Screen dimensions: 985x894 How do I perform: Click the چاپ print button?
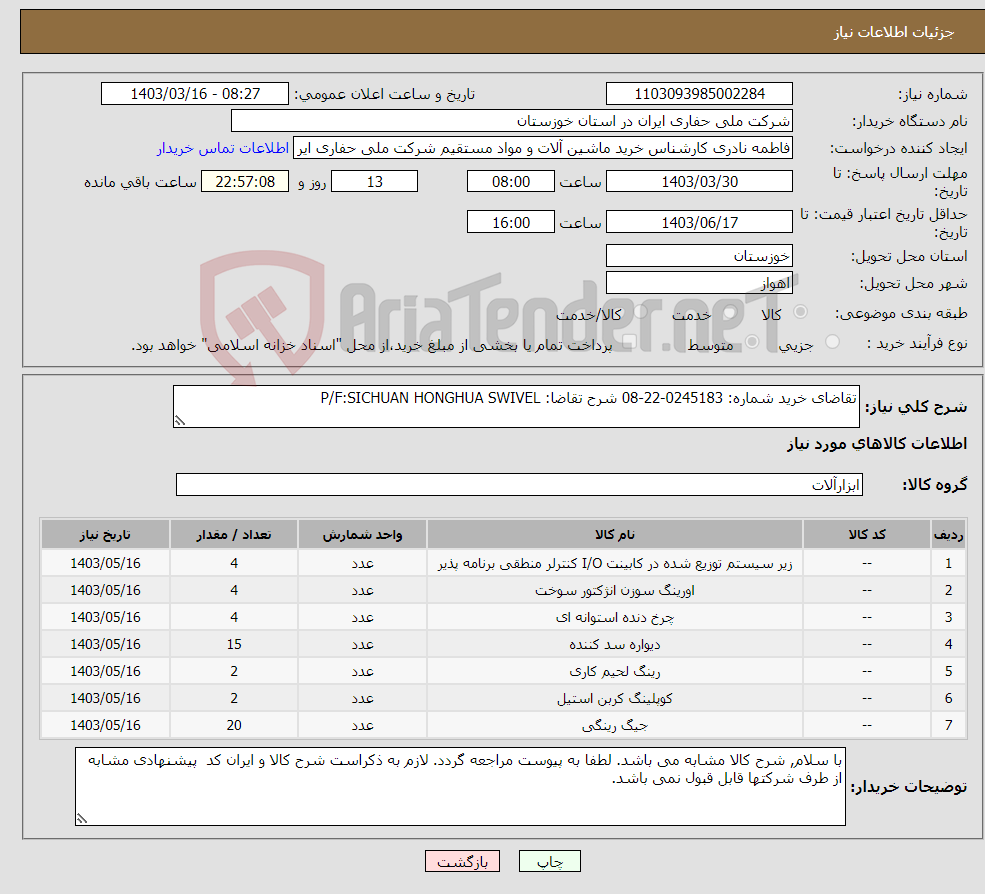(x=550, y=861)
